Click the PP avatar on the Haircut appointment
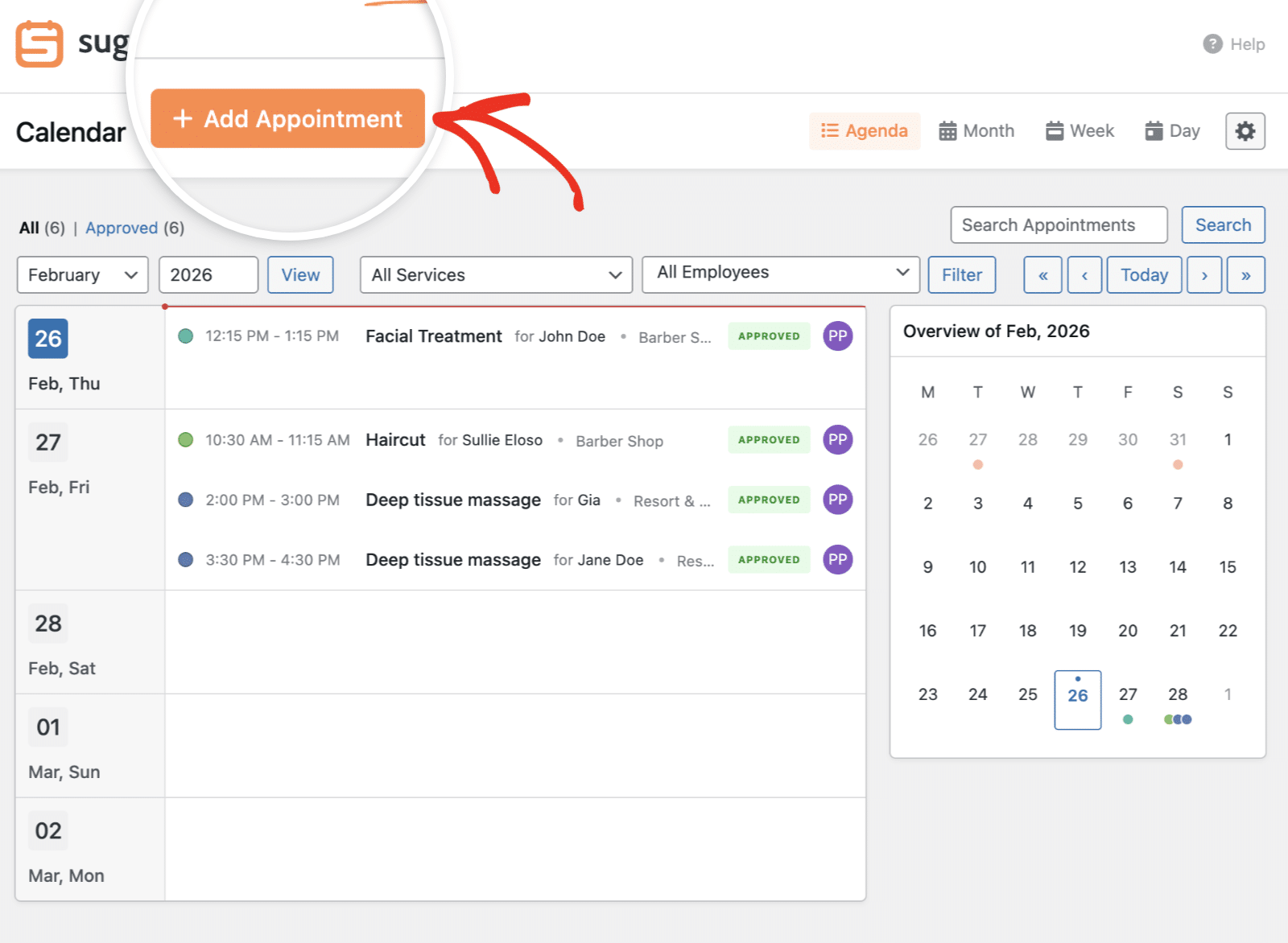Viewport: 1288px width, 943px height. coord(837,440)
